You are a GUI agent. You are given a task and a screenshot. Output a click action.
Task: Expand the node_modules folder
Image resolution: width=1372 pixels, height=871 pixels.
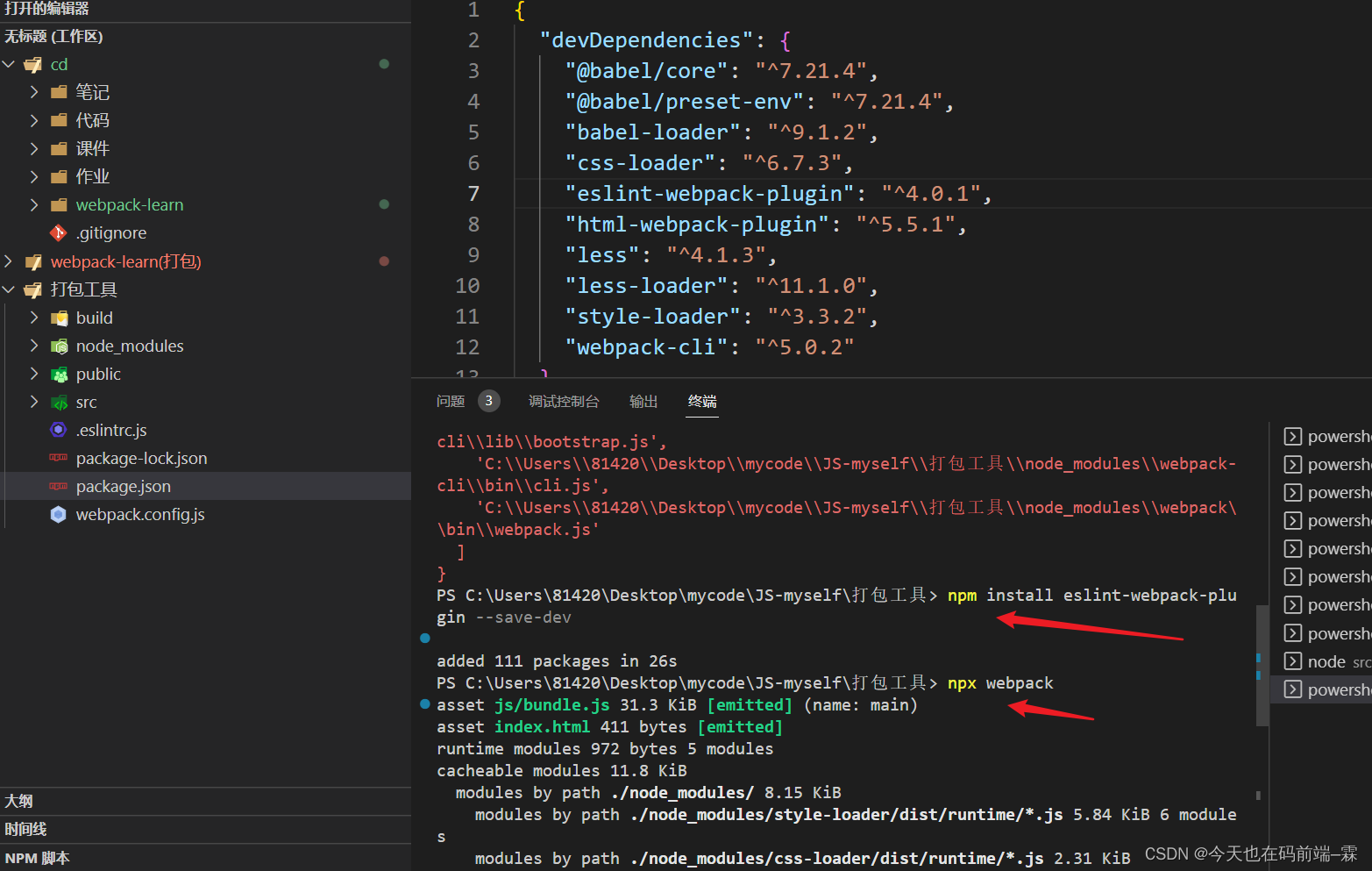33,346
